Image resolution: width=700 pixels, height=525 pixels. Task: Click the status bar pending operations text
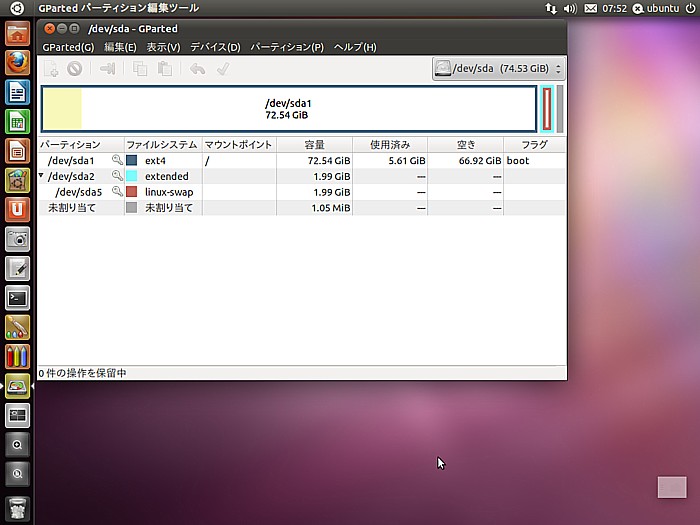(x=83, y=373)
